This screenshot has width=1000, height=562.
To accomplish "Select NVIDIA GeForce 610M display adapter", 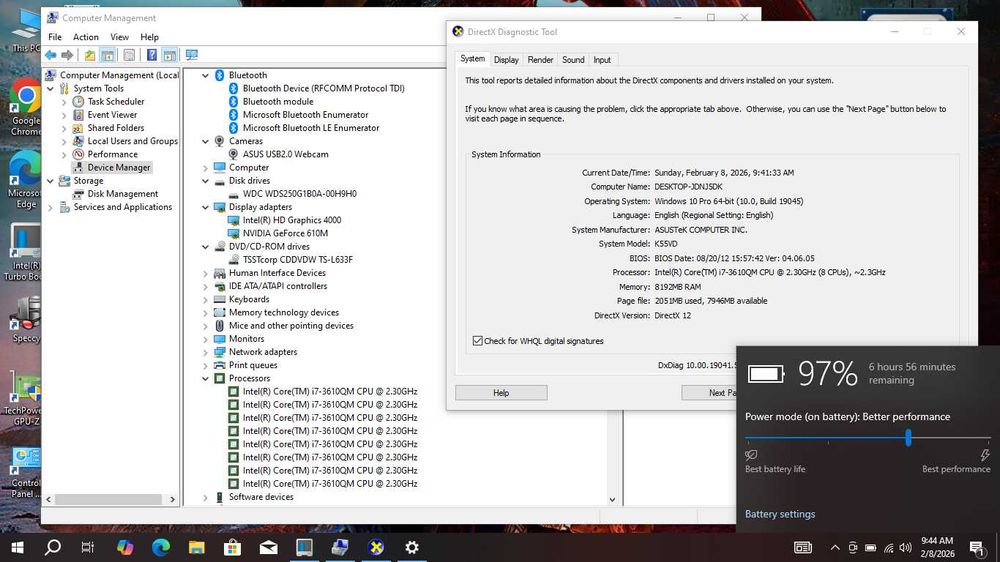I will coord(285,233).
